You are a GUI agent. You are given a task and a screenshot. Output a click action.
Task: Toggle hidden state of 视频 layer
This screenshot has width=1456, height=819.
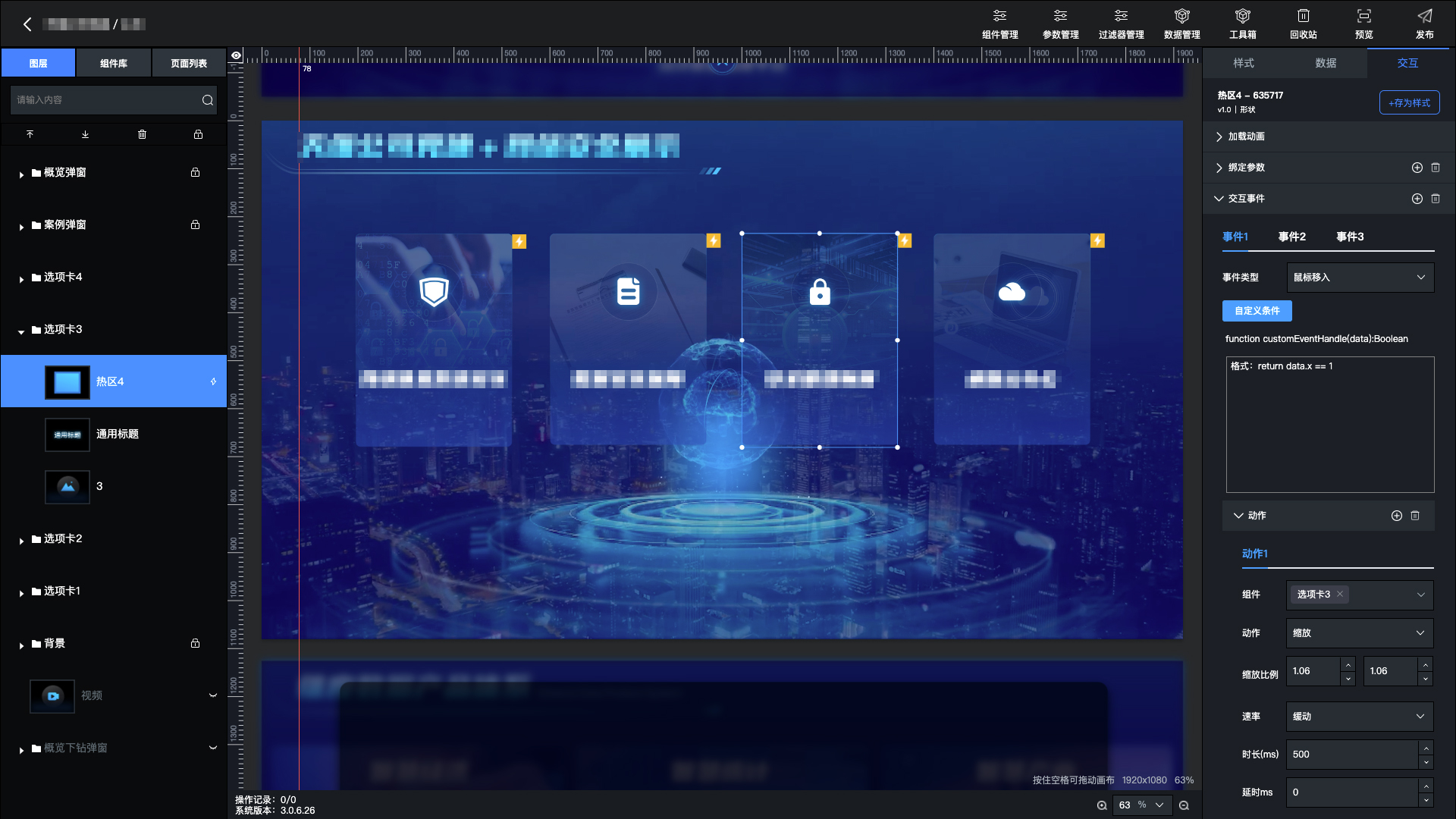pos(213,695)
